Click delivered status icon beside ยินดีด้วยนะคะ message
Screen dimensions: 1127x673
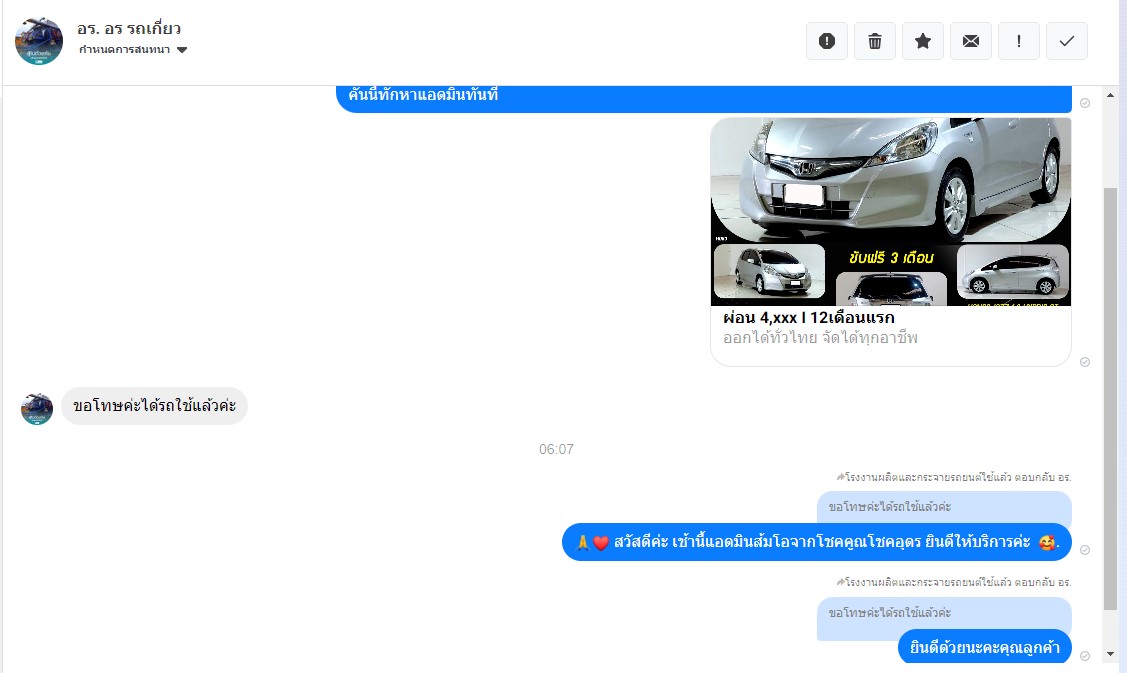click(x=1085, y=656)
